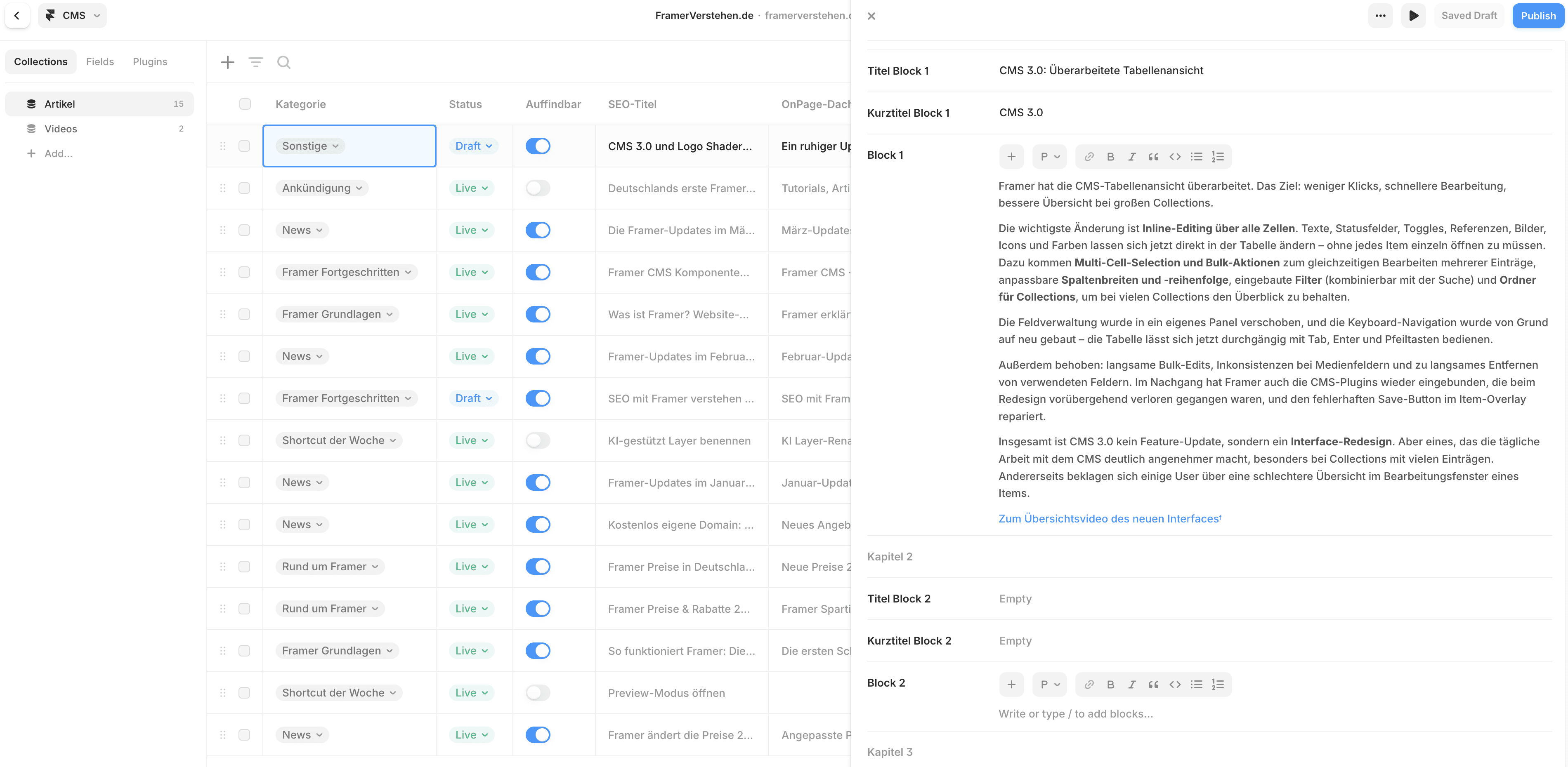Insert code in Block 1 toolbar

[x=1175, y=157]
